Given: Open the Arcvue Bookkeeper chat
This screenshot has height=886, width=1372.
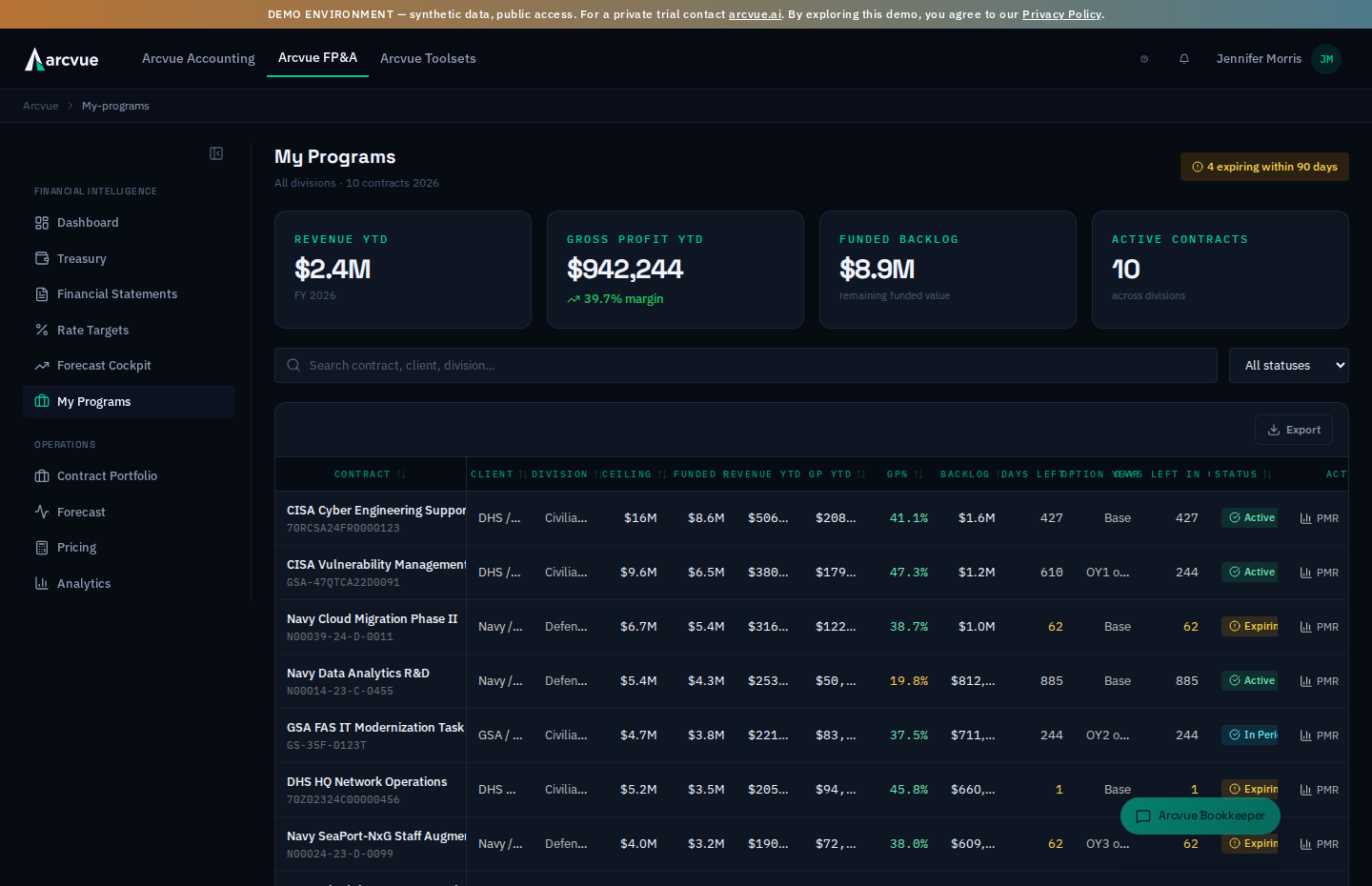Looking at the screenshot, I should [1200, 816].
